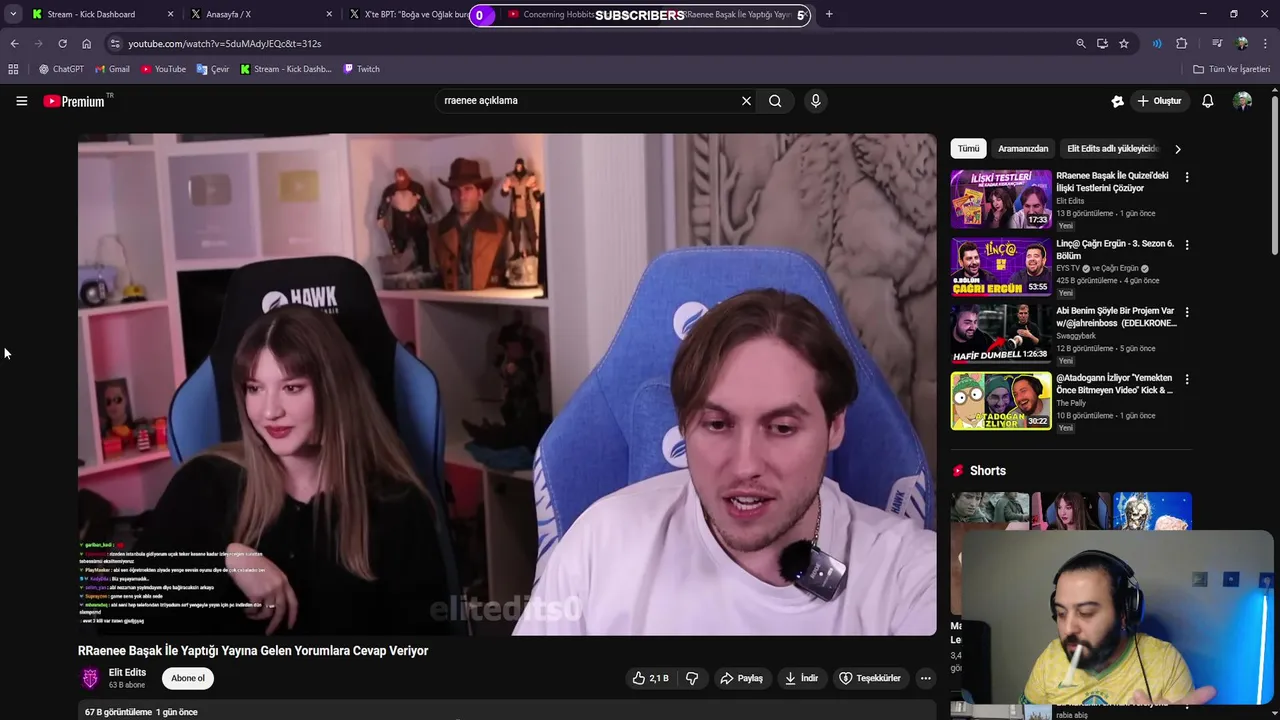Open the 'İlişki Testleri' video thumbnail
1280x720 pixels.
coord(1001,199)
